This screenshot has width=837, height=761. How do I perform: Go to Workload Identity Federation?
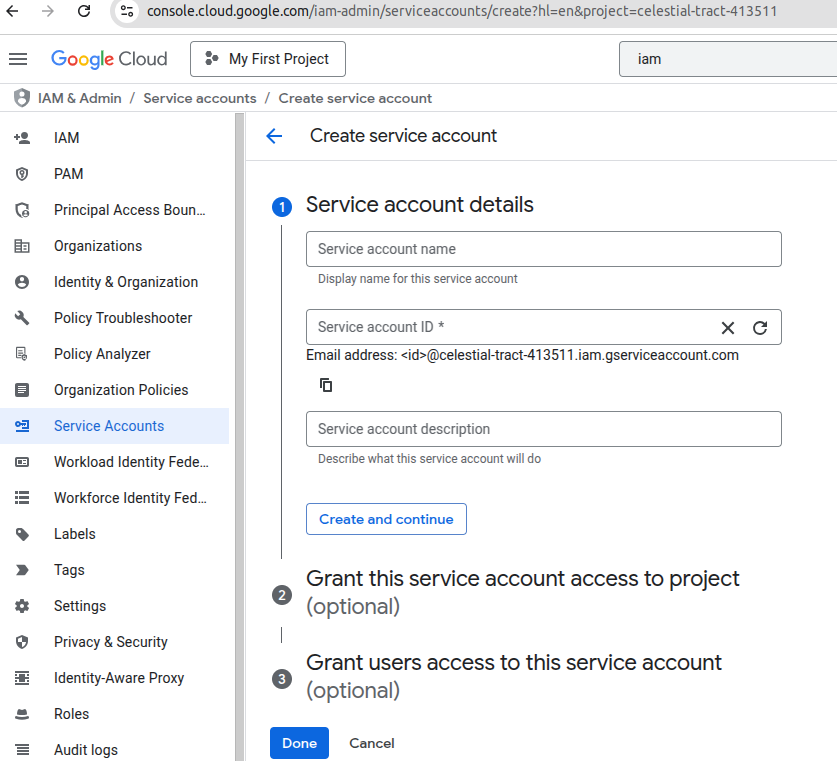[131, 462]
